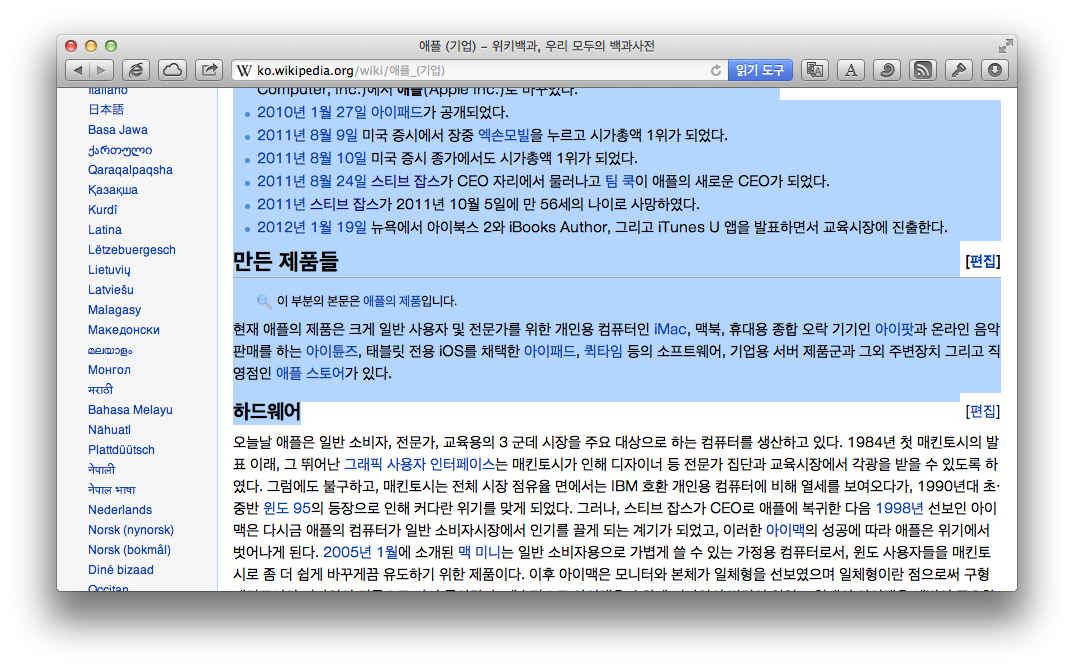
Task: Open the 2005년 1월 link
Action: click(x=360, y=551)
